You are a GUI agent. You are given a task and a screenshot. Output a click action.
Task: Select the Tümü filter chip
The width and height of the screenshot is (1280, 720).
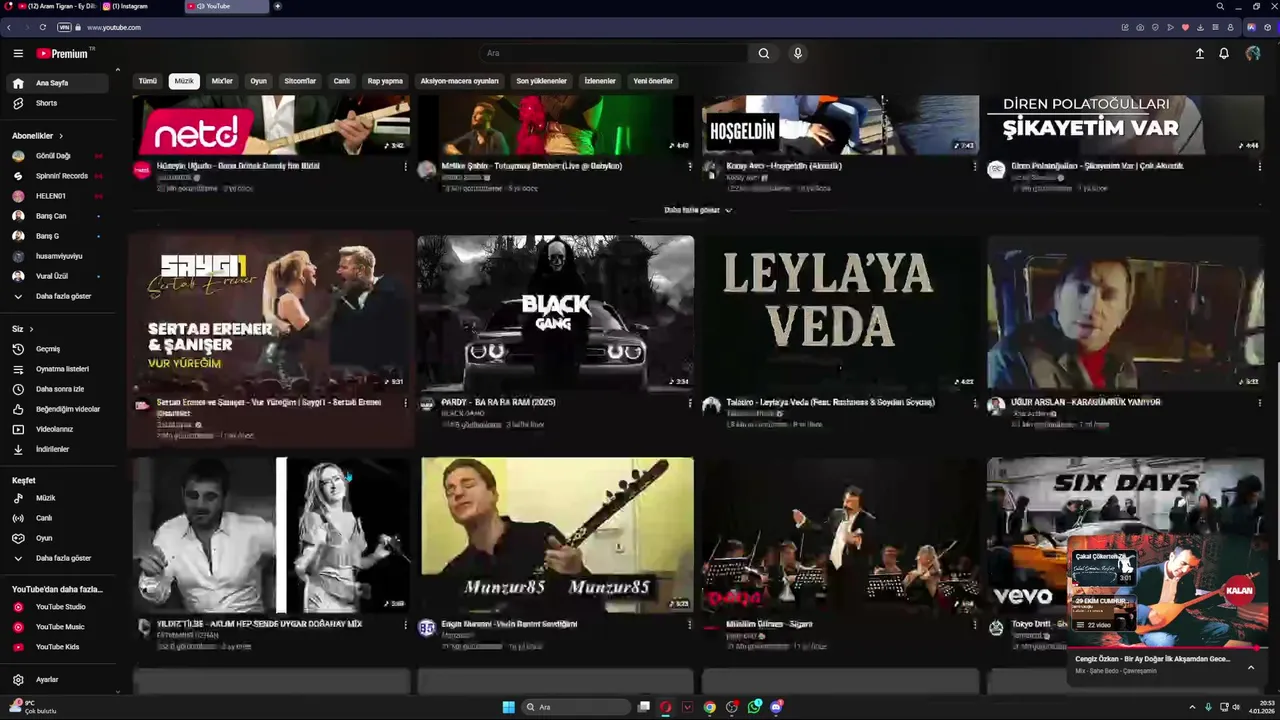[148, 81]
